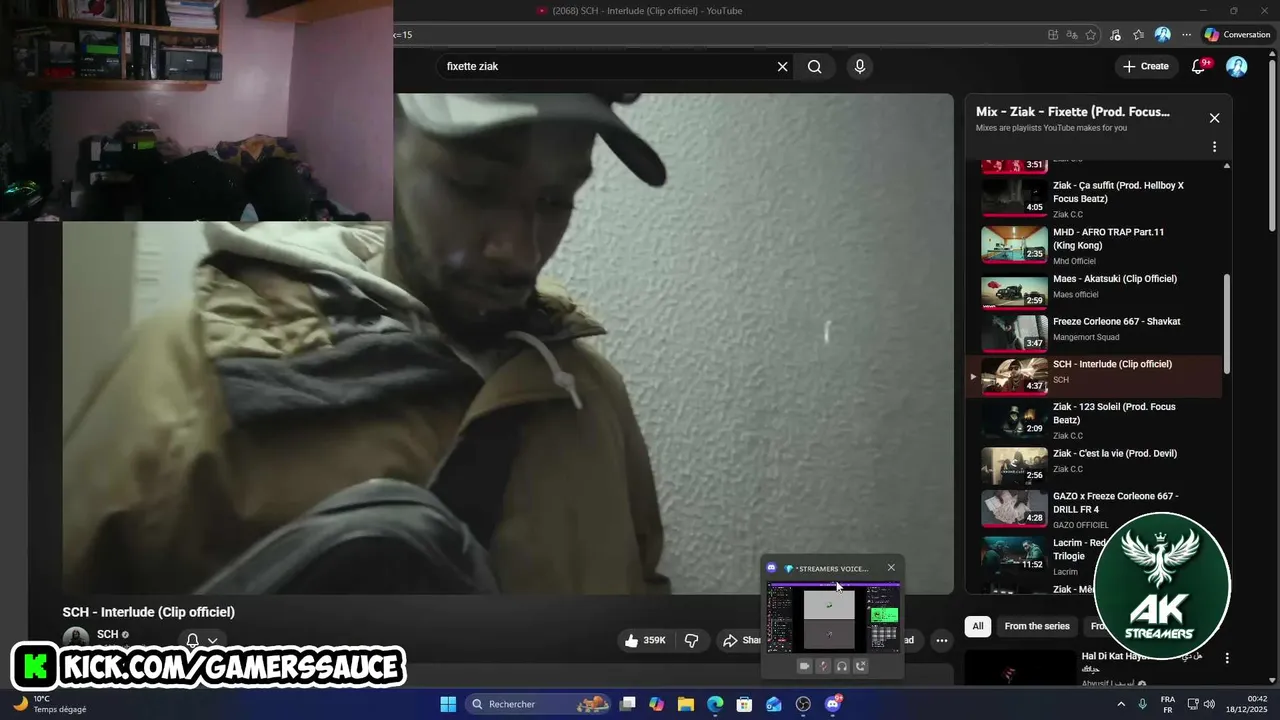Open options for 'Hal Di Kat Hayati' video
1280x720 pixels.
point(1227,658)
